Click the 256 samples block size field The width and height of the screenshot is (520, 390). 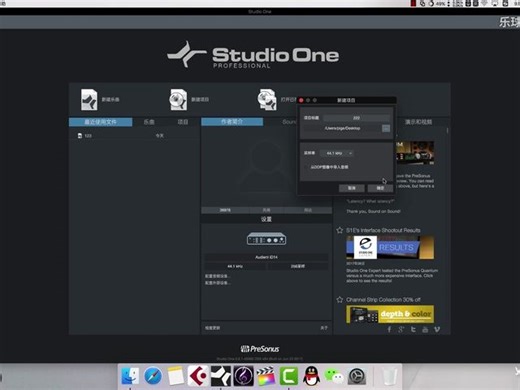point(297,266)
